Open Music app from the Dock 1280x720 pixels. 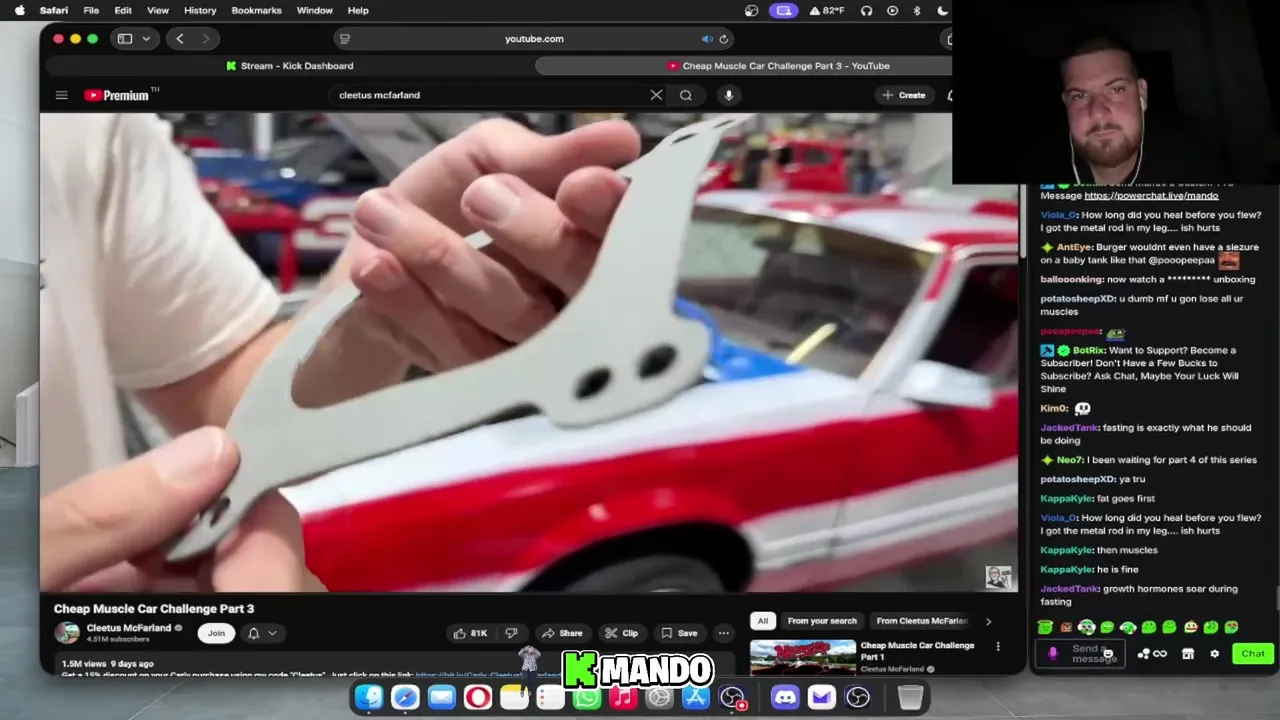pyautogui.click(x=623, y=697)
